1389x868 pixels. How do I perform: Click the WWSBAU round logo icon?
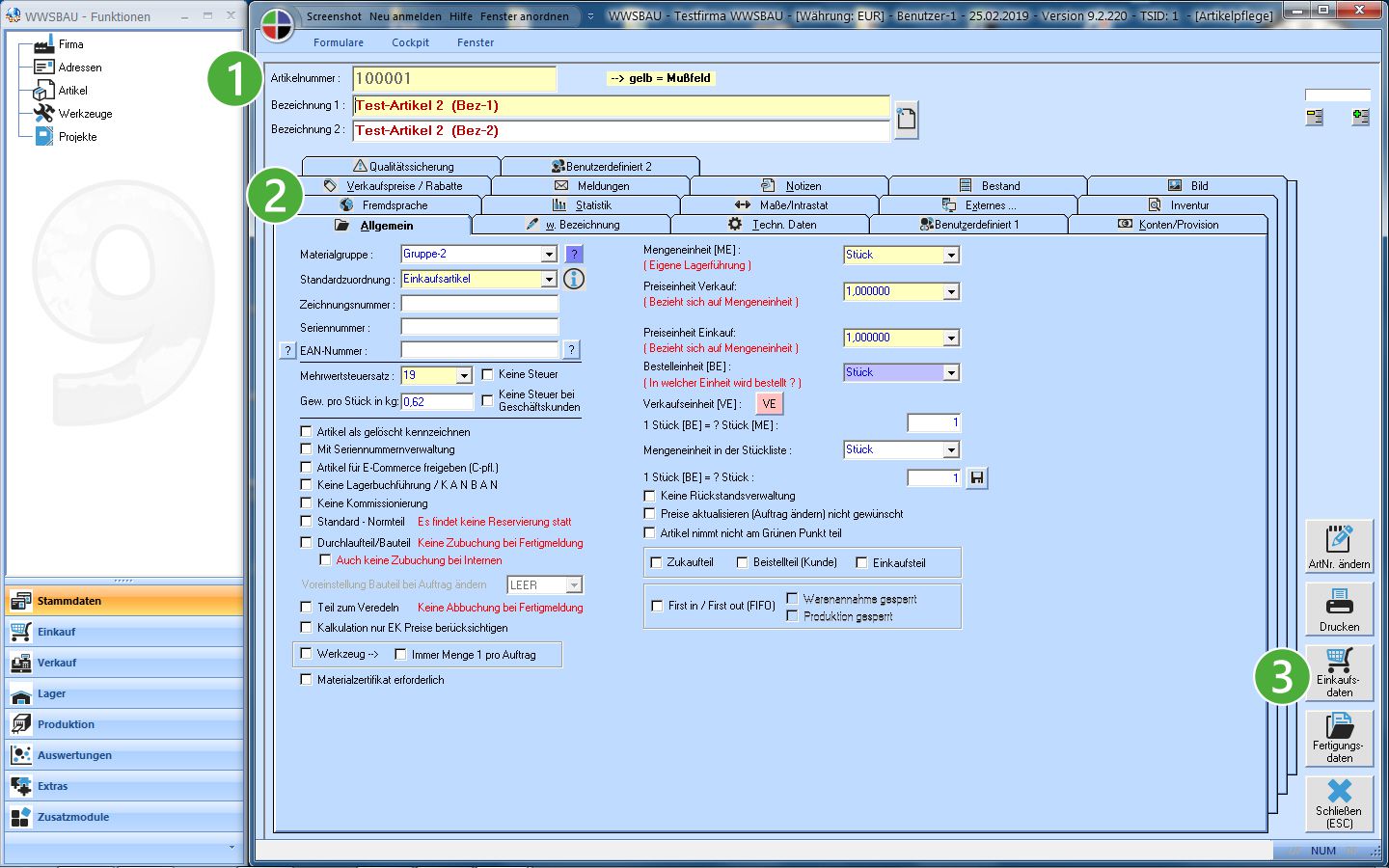point(277,25)
